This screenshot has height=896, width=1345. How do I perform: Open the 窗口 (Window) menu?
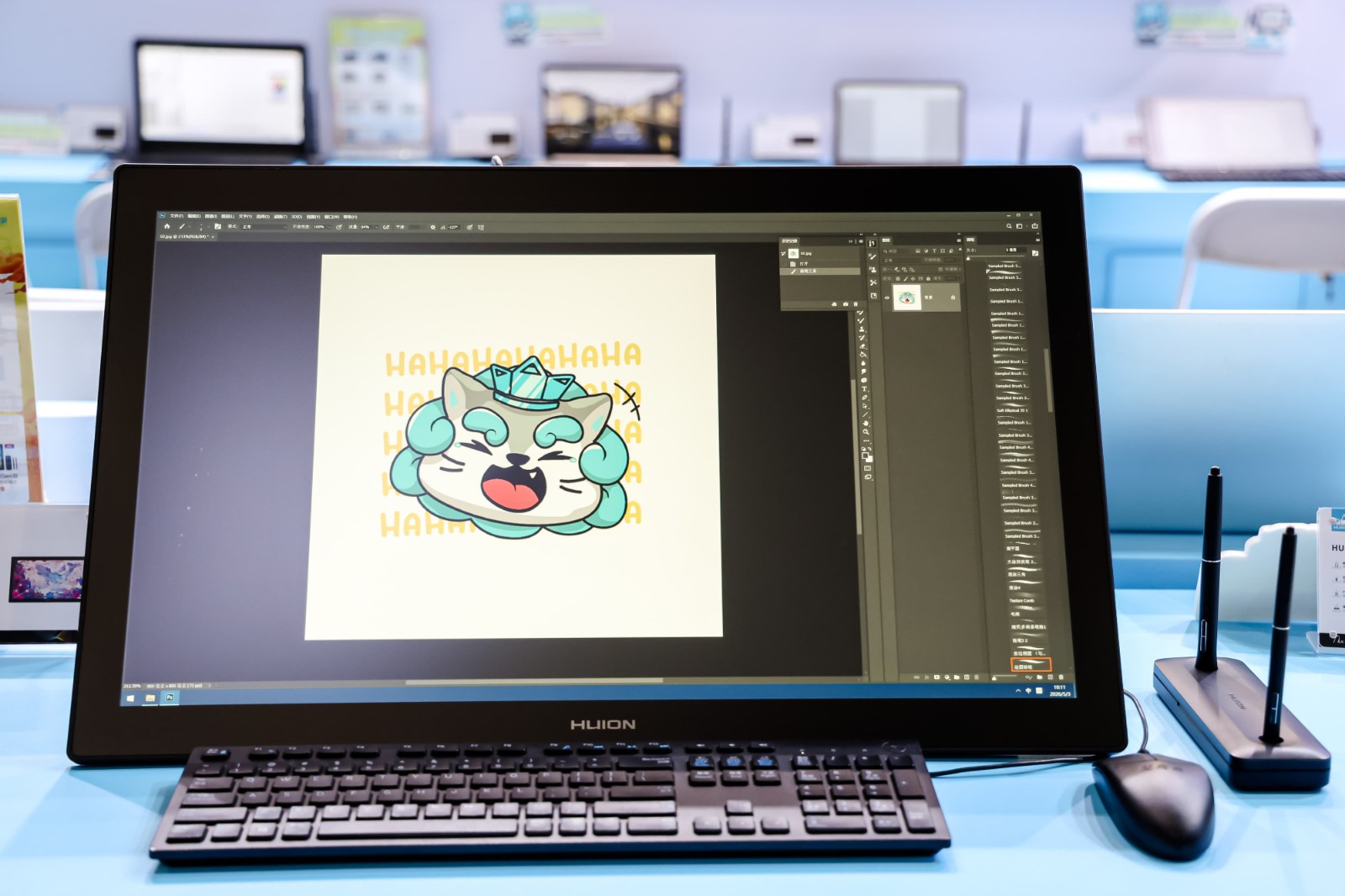click(x=331, y=217)
